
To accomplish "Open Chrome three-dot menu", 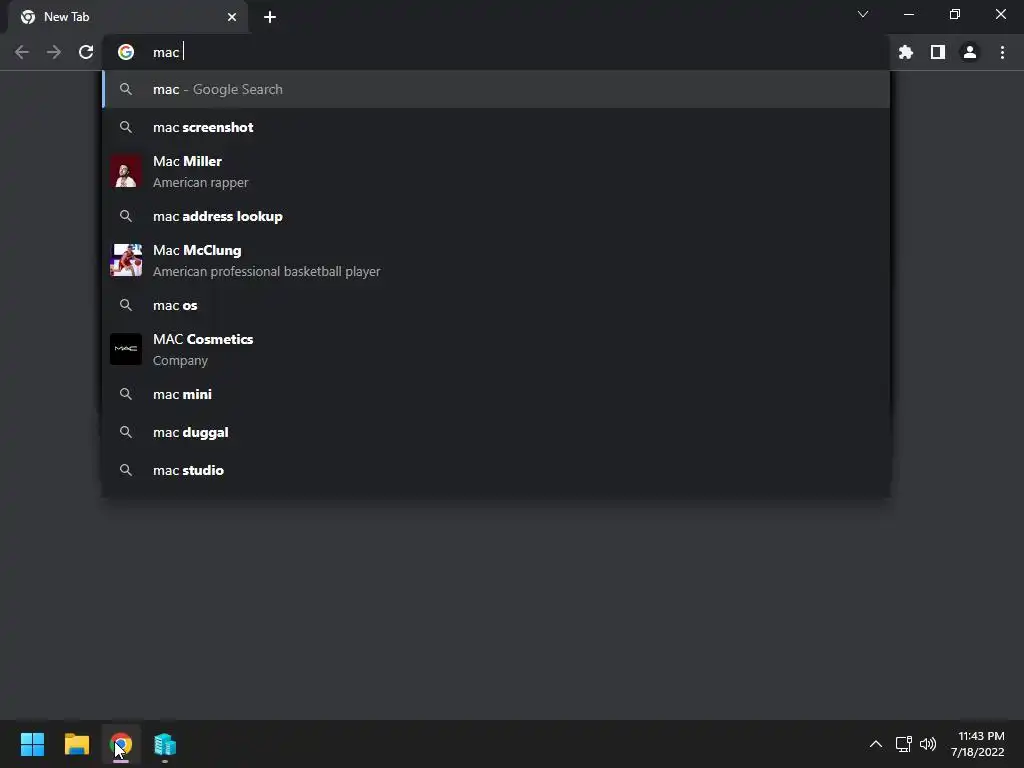I will pyautogui.click(x=1002, y=52).
